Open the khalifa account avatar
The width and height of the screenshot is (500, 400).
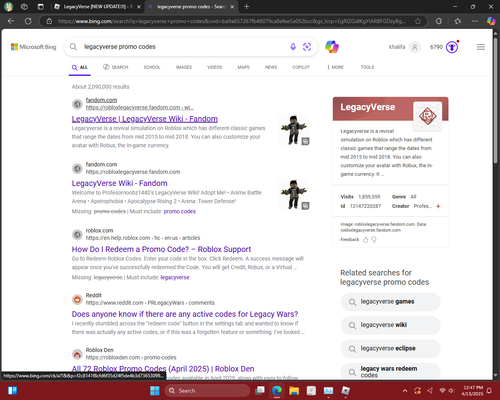point(415,47)
